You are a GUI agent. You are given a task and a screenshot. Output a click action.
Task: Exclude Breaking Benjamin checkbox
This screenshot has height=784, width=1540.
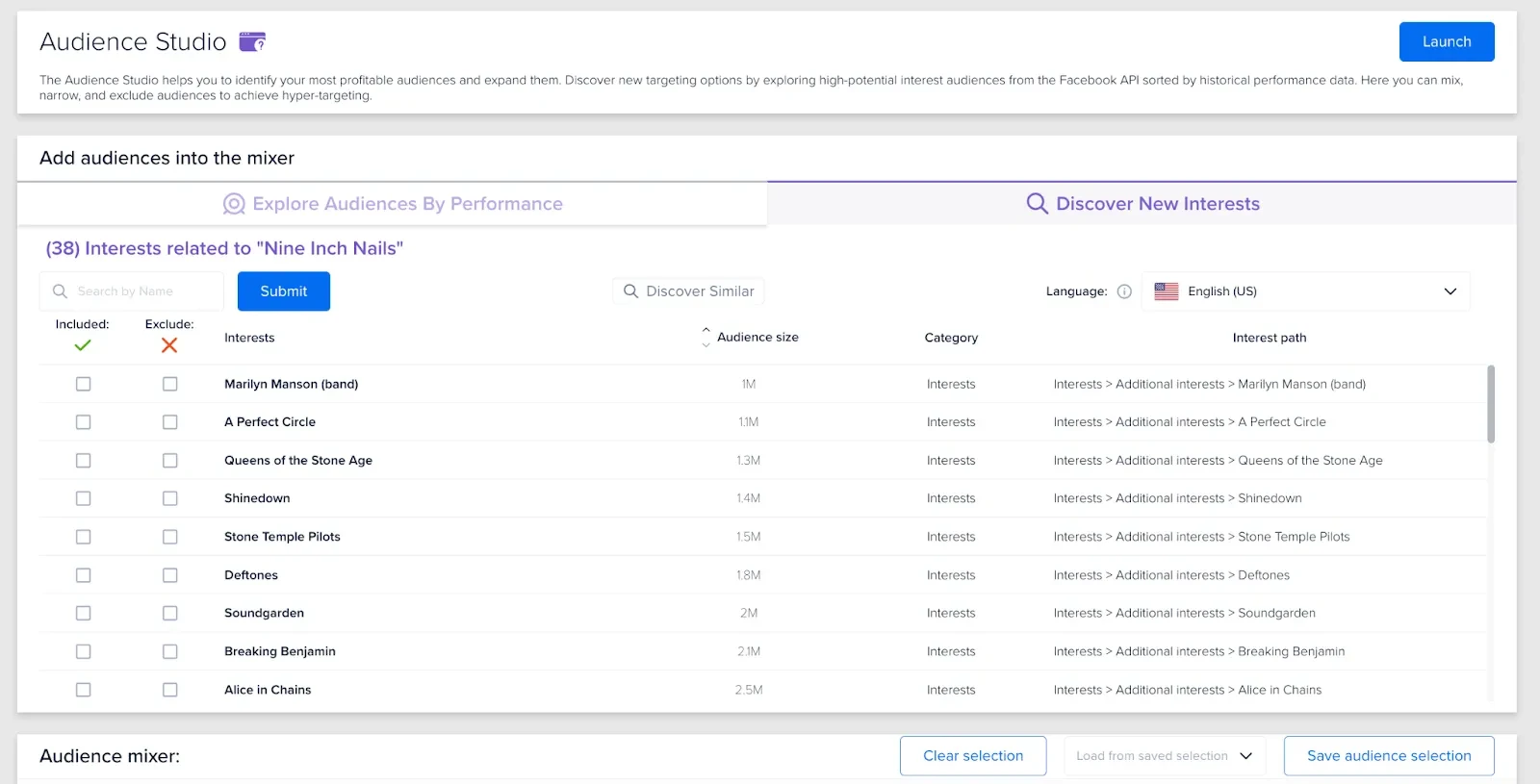tap(170, 651)
